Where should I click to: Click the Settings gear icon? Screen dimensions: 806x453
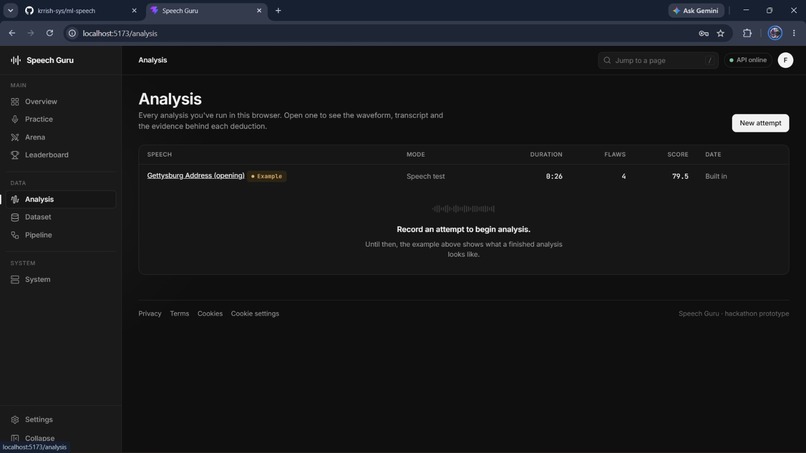[x=15, y=420]
